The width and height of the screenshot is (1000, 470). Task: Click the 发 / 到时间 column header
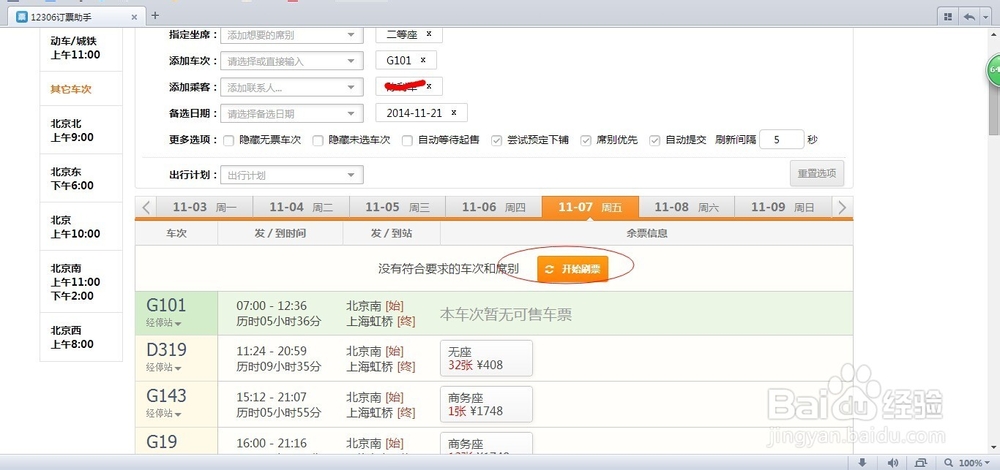(281, 233)
